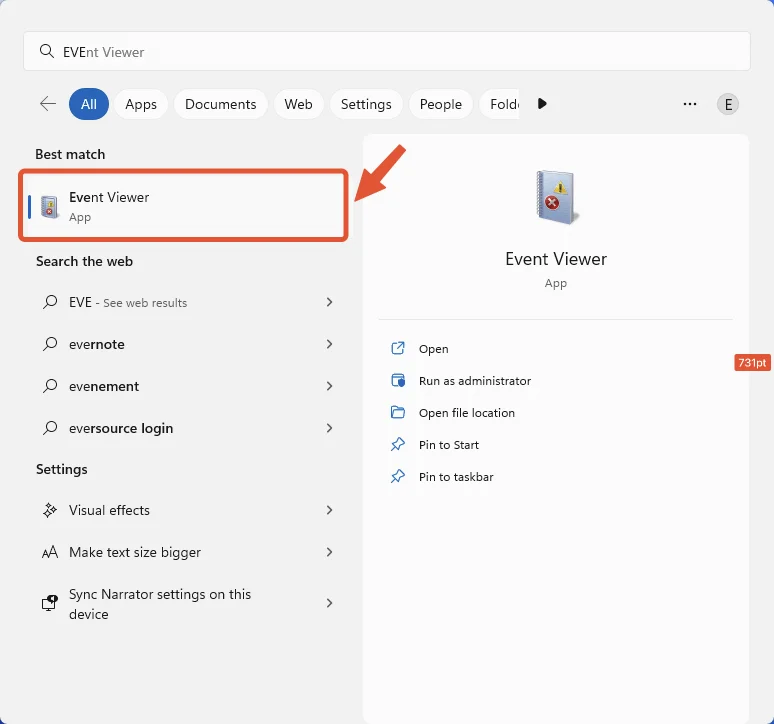This screenshot has width=774, height=724.
Task: Click the magnifier icon beside eversource login
Action: point(50,428)
